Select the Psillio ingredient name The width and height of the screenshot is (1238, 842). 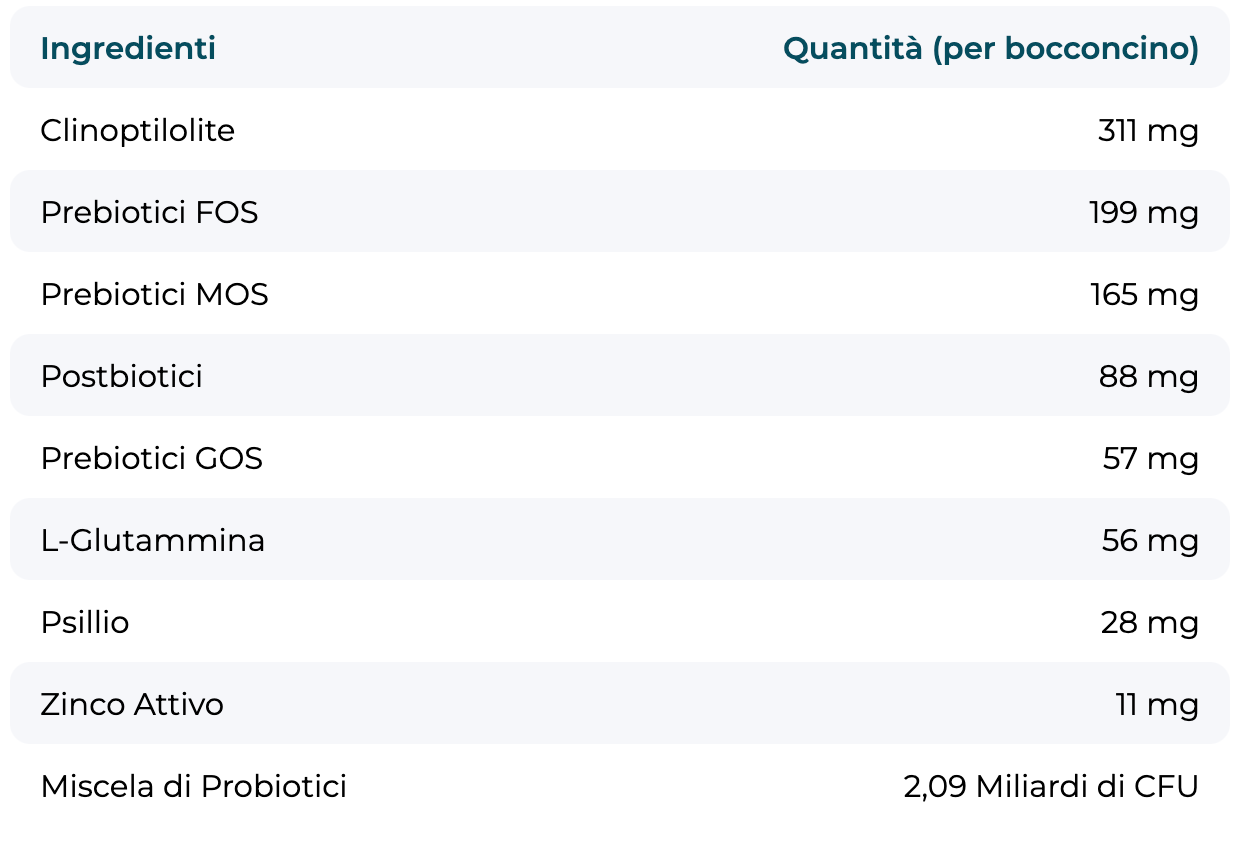click(85, 622)
